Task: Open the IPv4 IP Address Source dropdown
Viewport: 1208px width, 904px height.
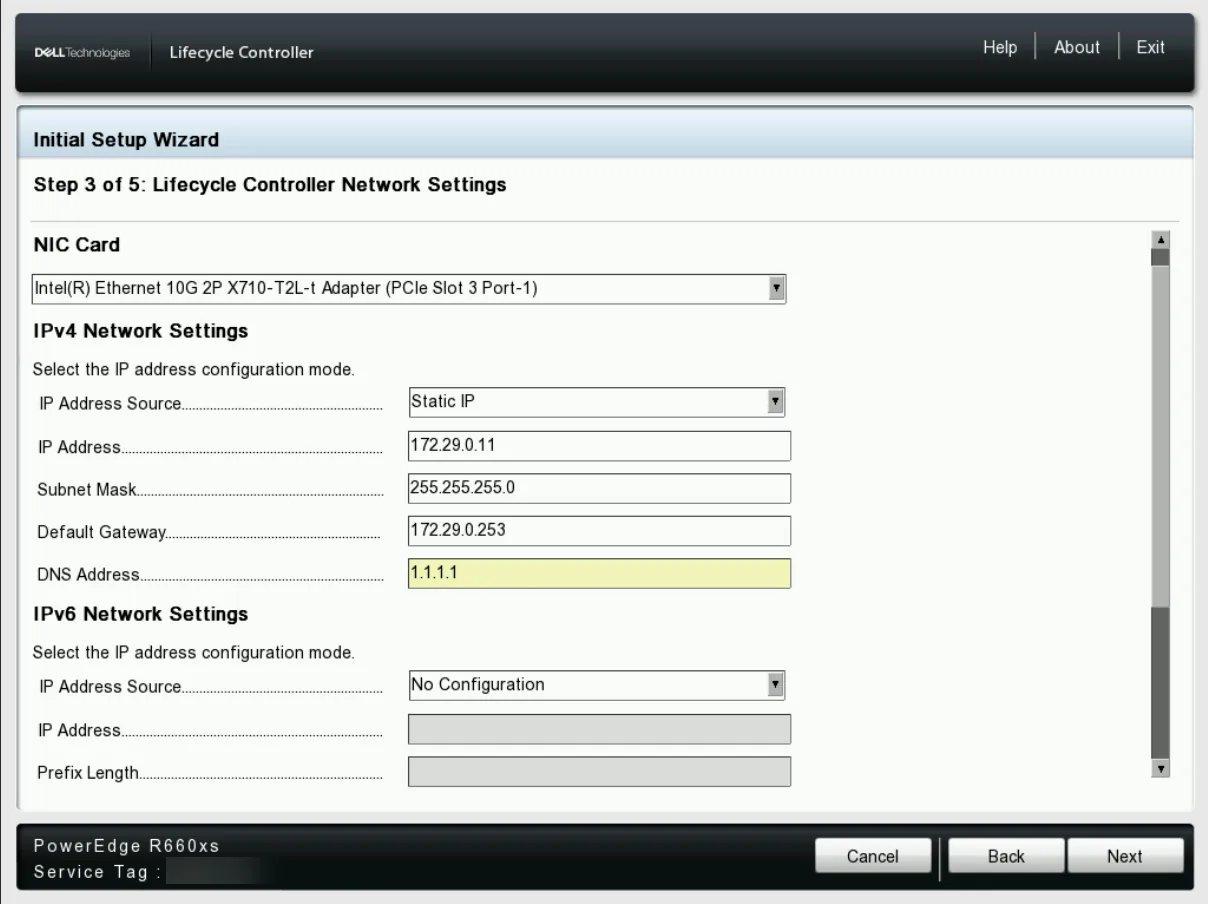Action: coord(597,402)
